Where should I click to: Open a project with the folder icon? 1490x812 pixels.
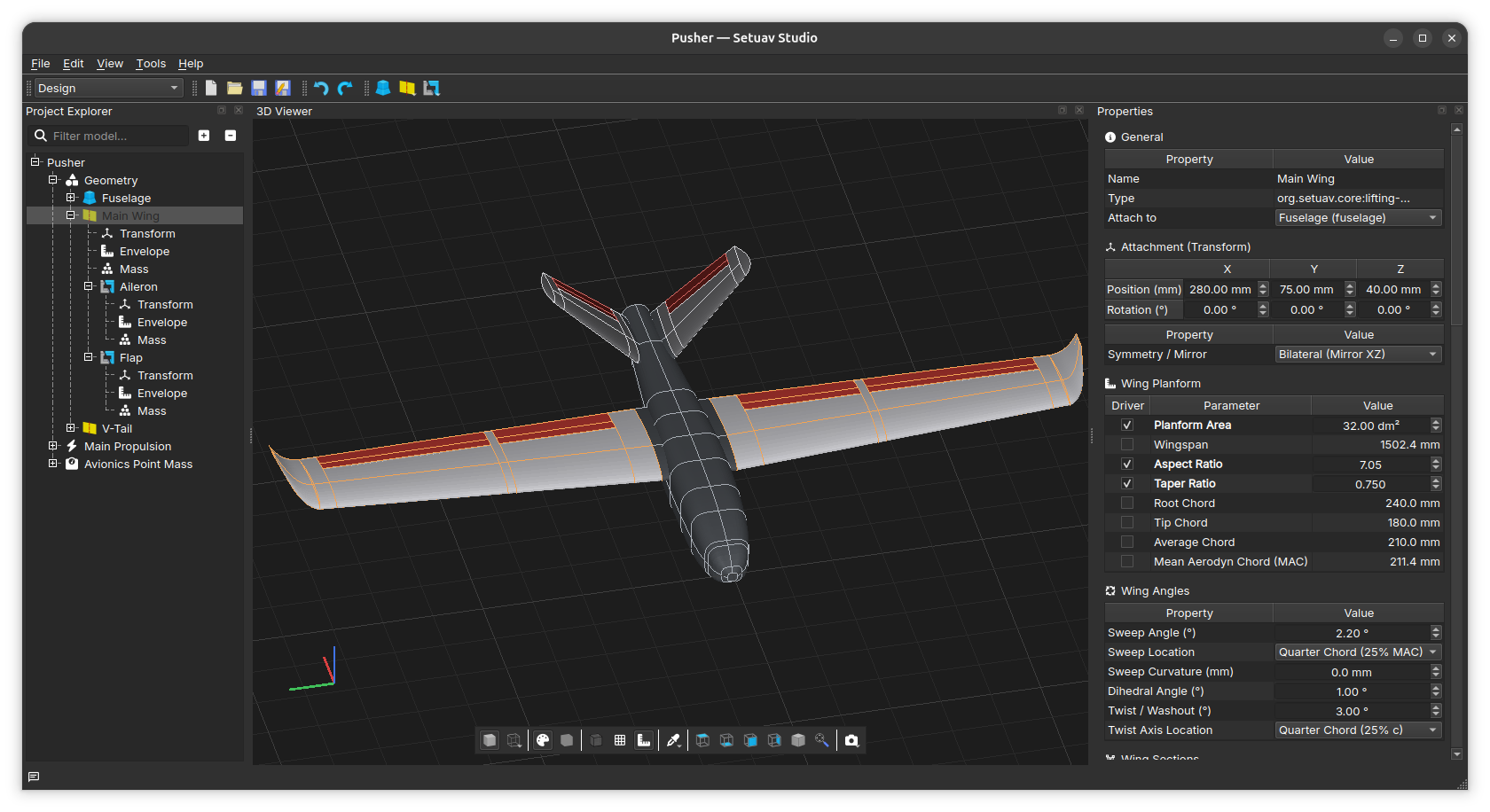coord(235,88)
